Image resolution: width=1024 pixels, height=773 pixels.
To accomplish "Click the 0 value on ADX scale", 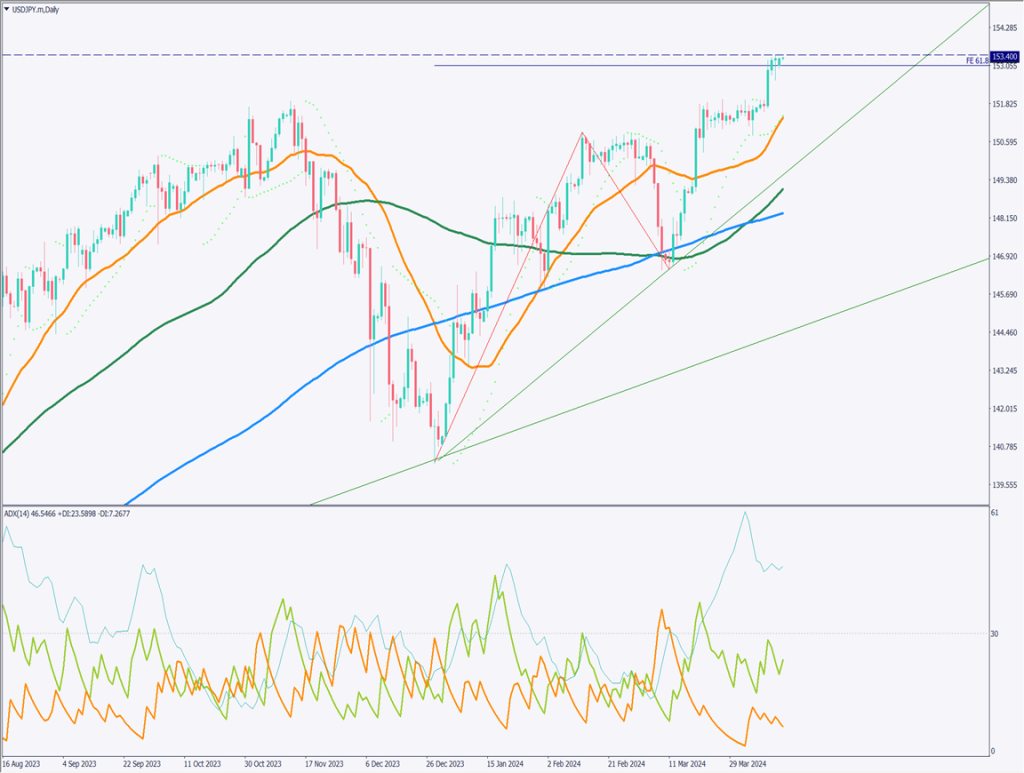I will 992,751.
